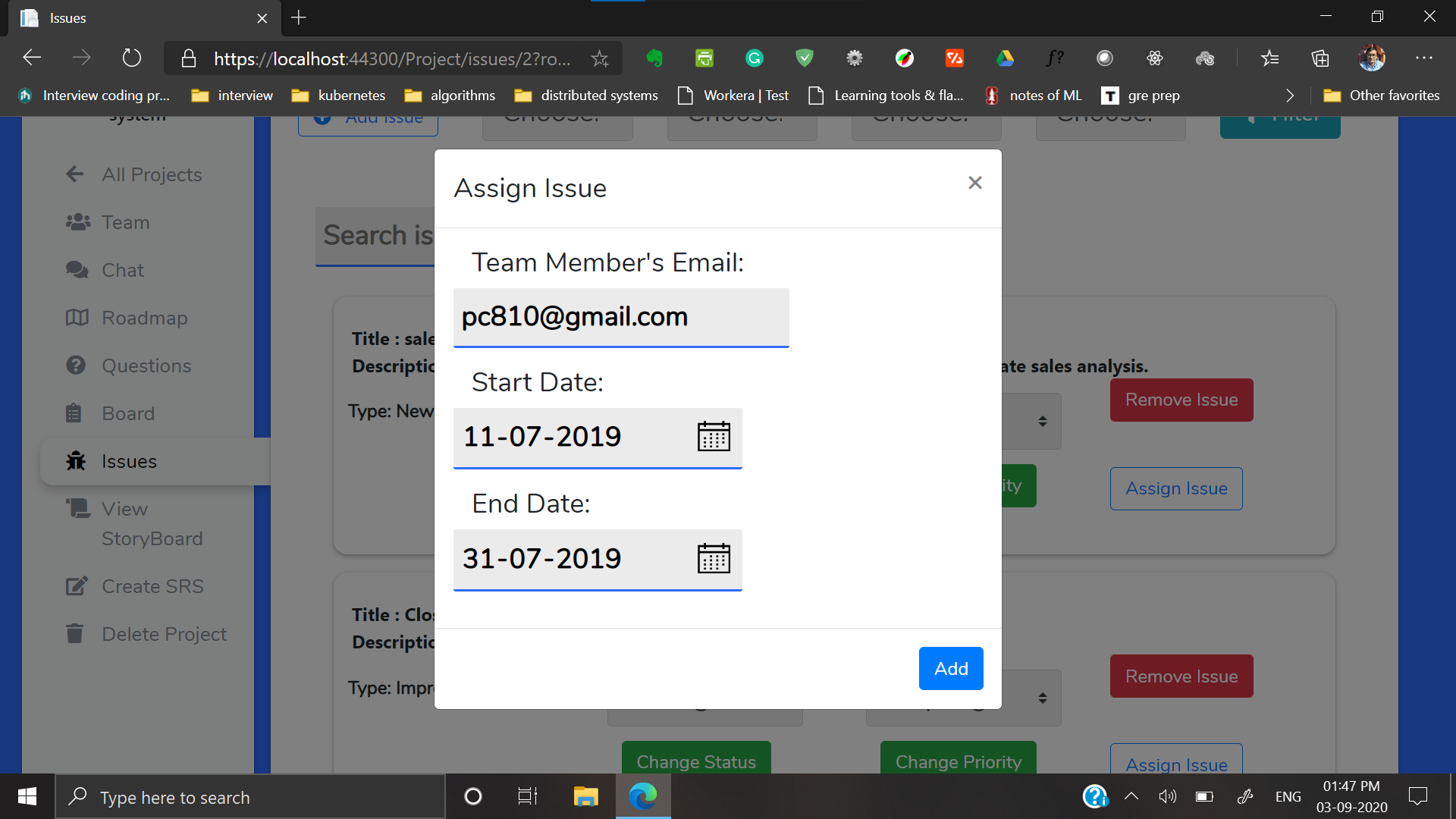Go back to All Projects

point(151,174)
